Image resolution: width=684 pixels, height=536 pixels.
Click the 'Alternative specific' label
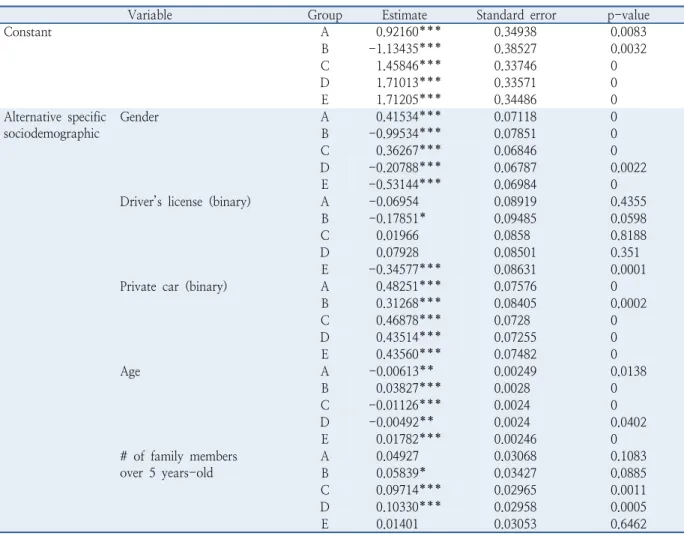click(55, 117)
